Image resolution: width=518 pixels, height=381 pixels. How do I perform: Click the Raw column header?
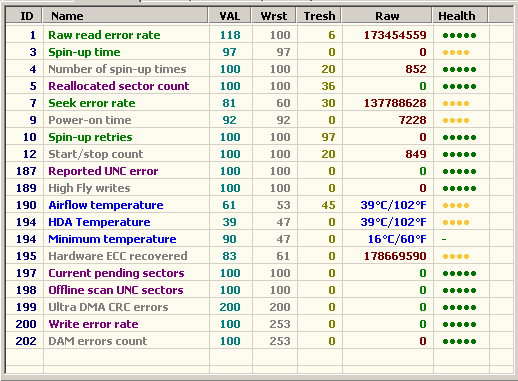point(387,16)
